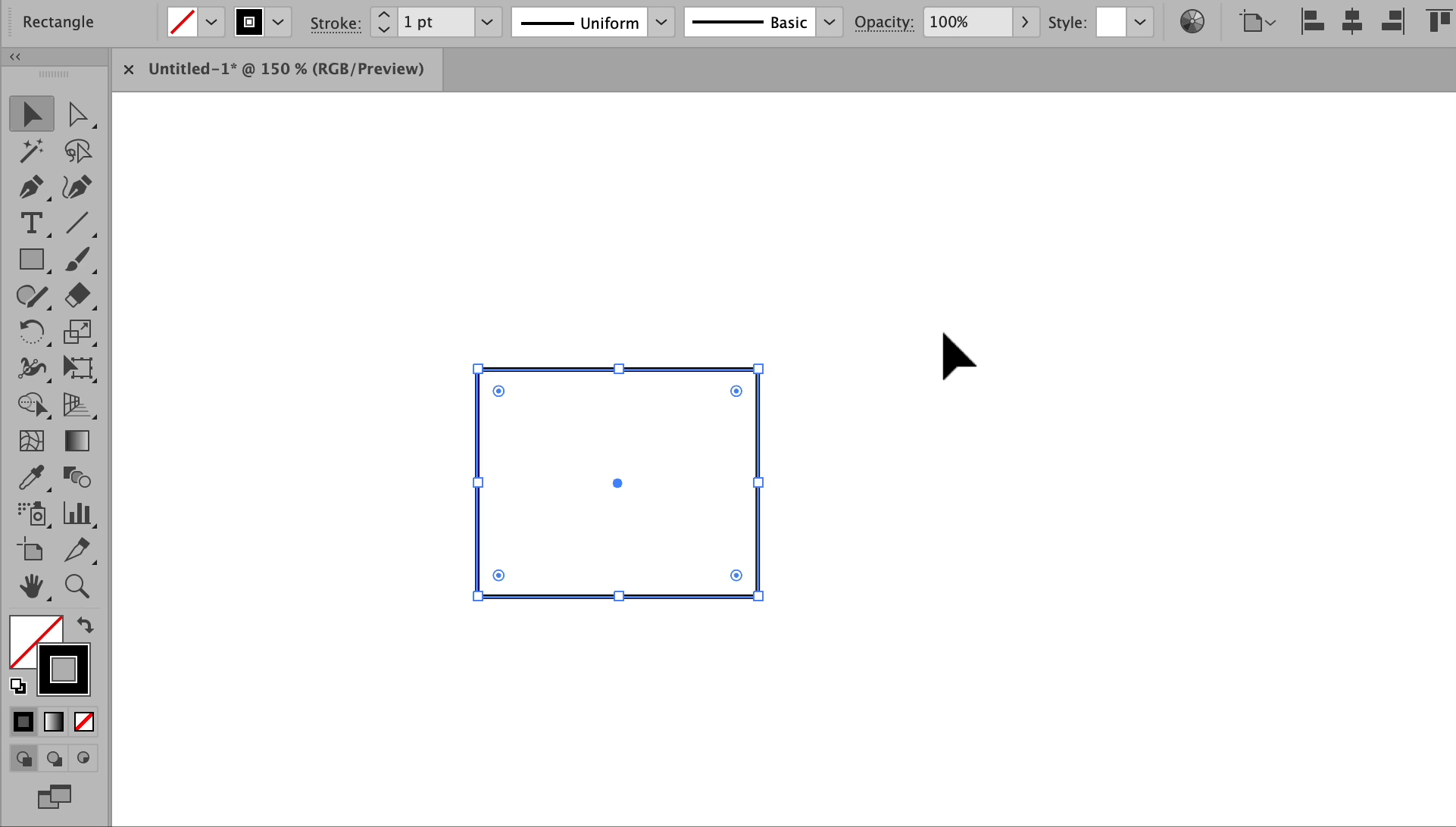Choose the Eraser tool

click(77, 295)
